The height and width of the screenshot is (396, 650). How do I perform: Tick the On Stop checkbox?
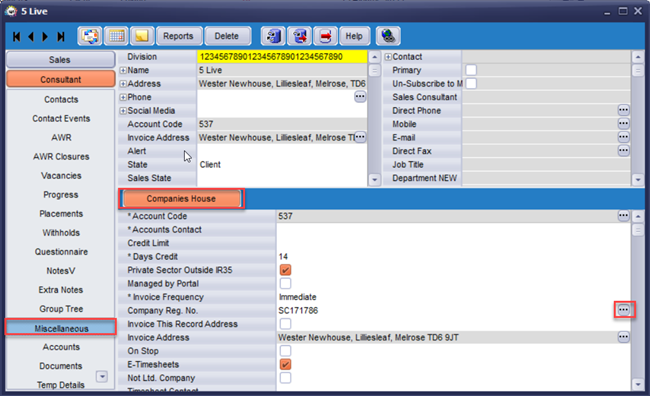pyautogui.click(x=285, y=351)
